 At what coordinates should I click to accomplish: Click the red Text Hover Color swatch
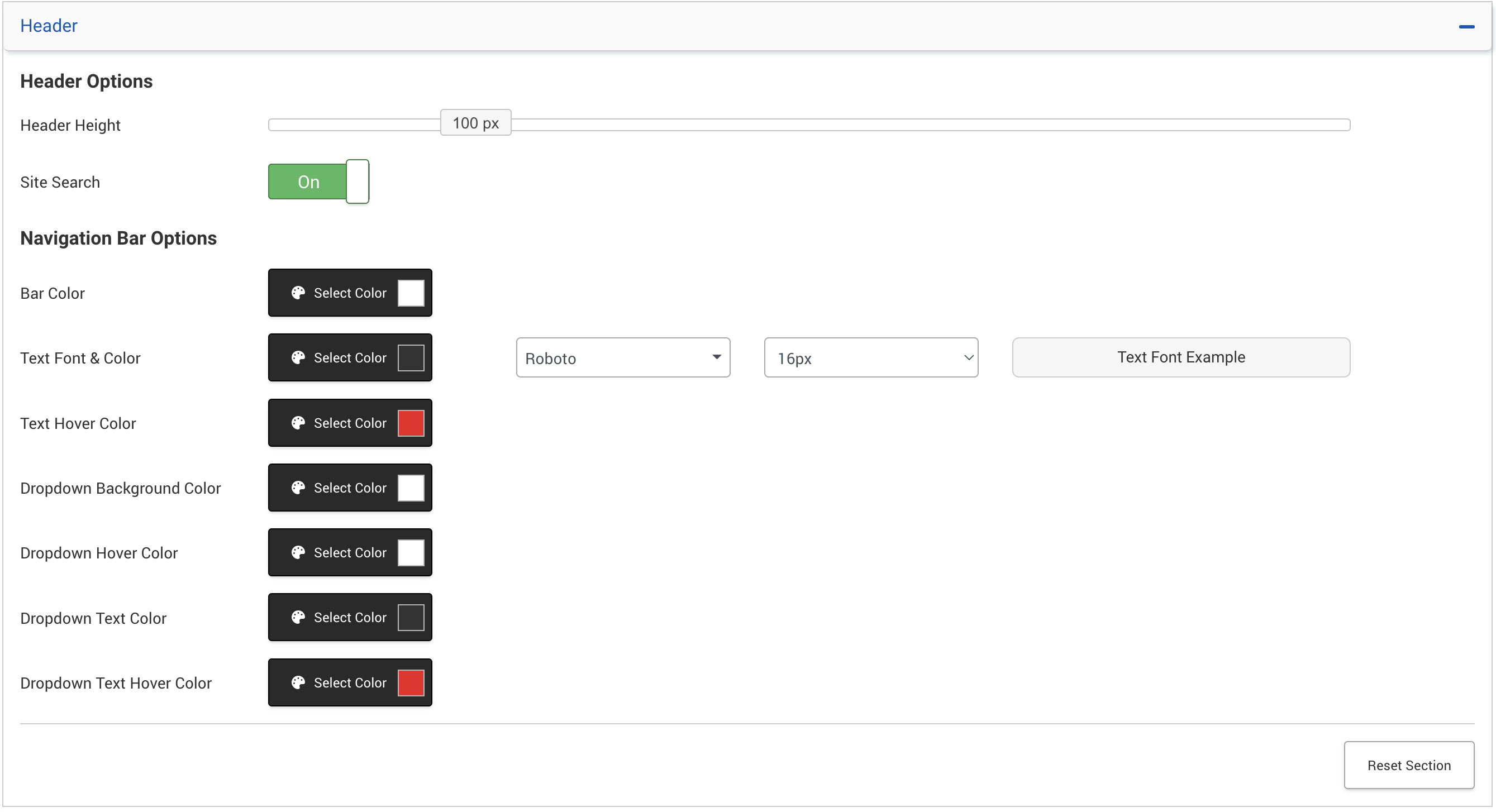pos(412,424)
